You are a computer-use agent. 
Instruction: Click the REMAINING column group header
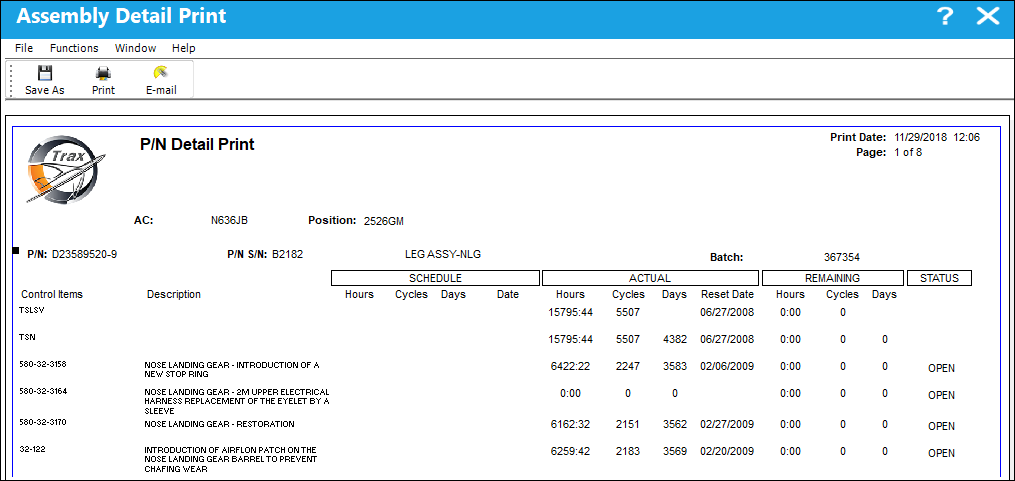(x=832, y=278)
